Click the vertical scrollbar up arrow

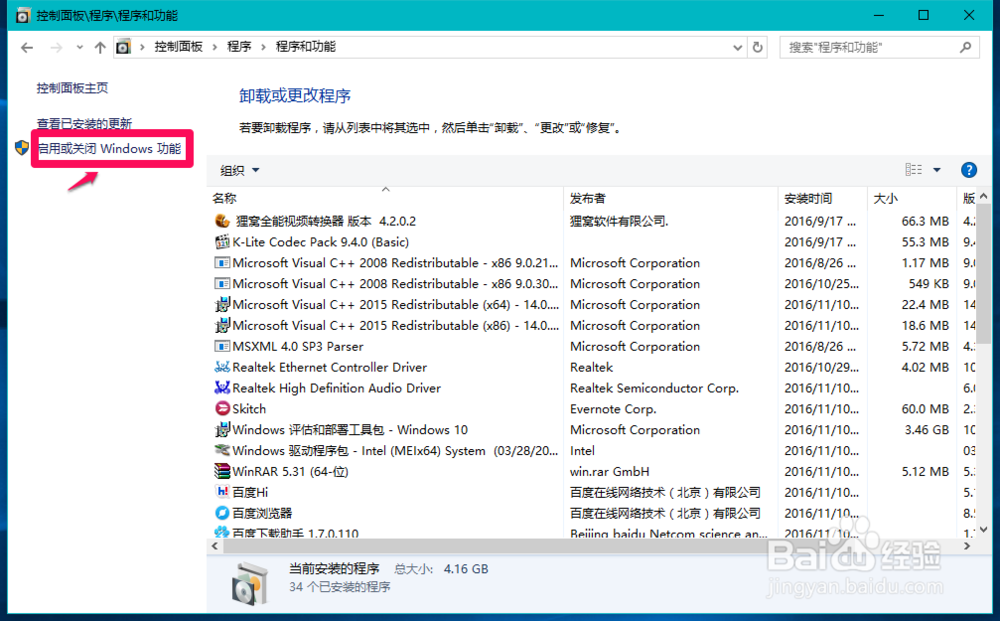tap(983, 197)
